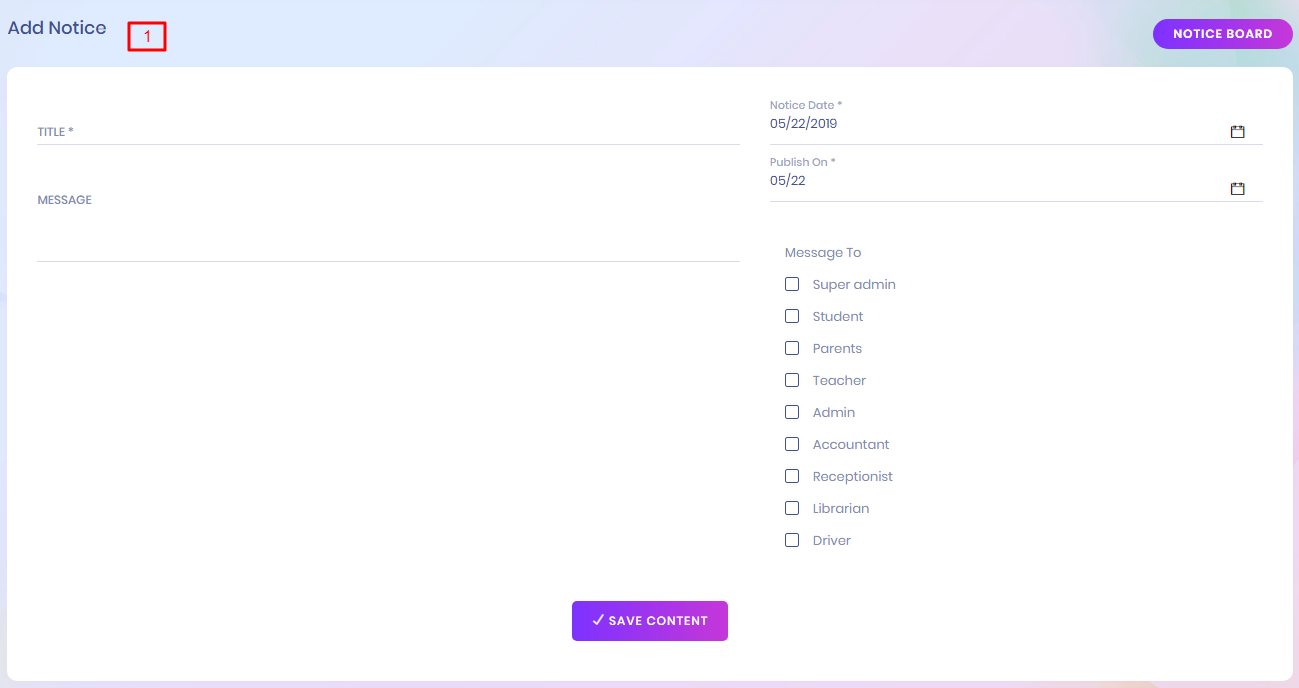Go to the Notice Board page

(x=1222, y=34)
